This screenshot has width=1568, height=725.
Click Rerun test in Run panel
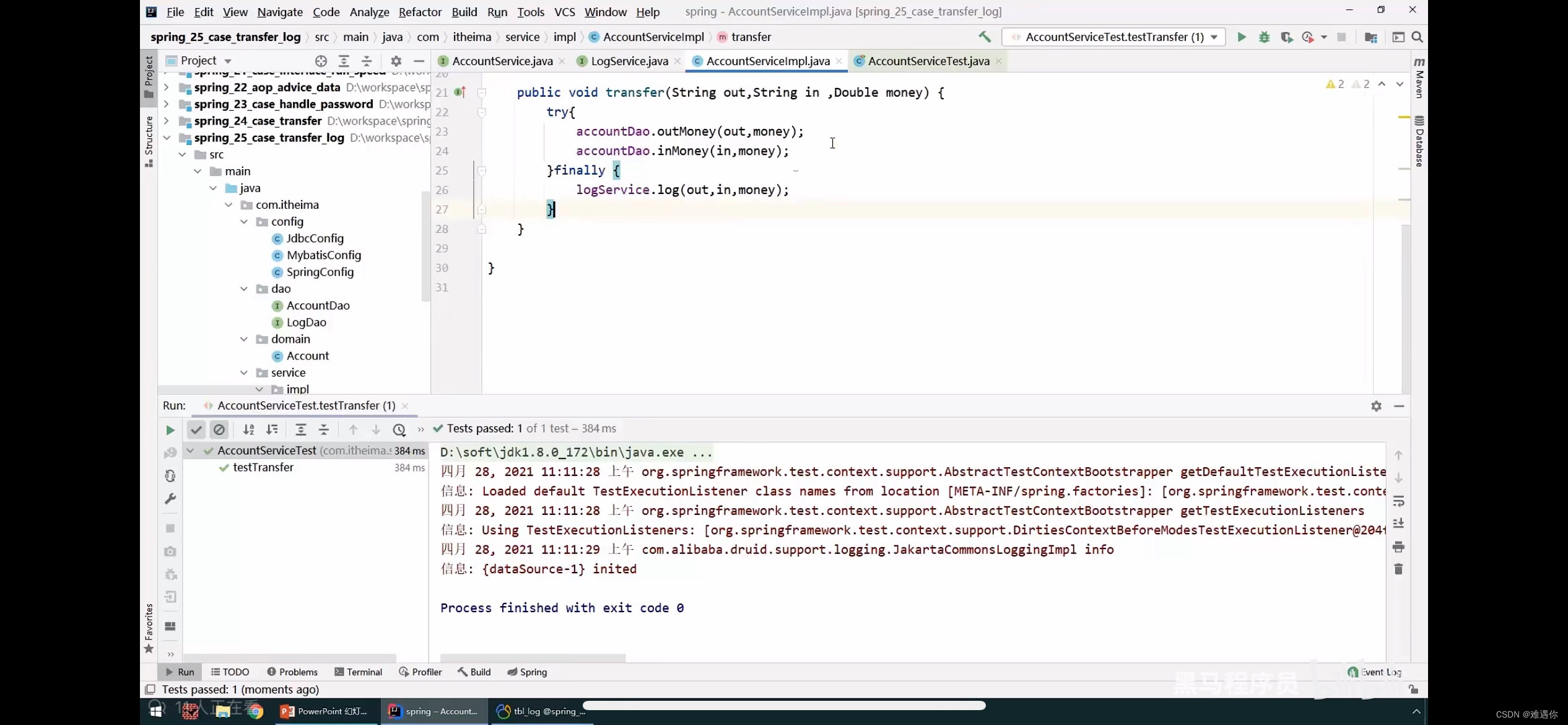click(x=170, y=429)
